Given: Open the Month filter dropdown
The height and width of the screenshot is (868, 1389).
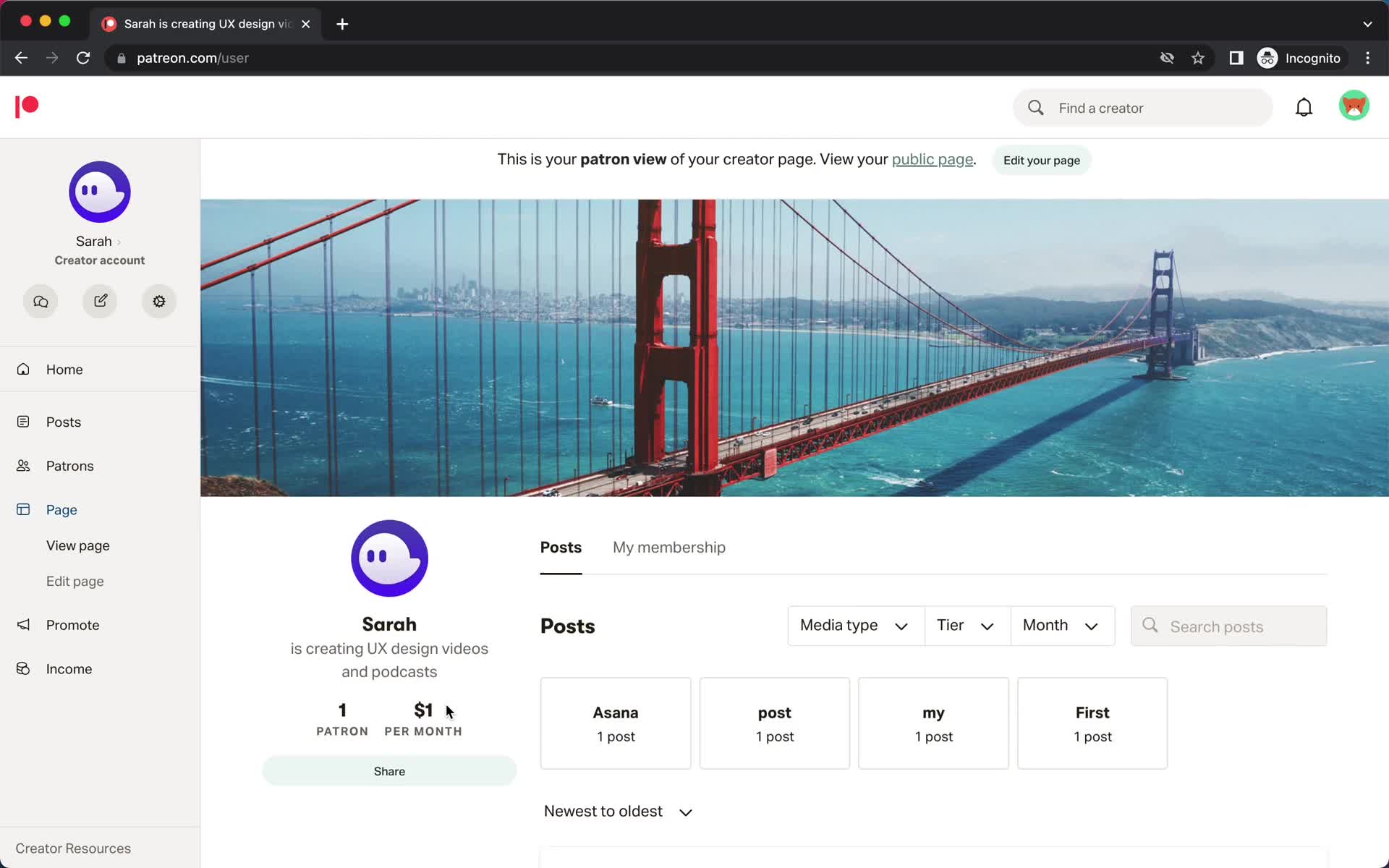Looking at the screenshot, I should click(1062, 626).
